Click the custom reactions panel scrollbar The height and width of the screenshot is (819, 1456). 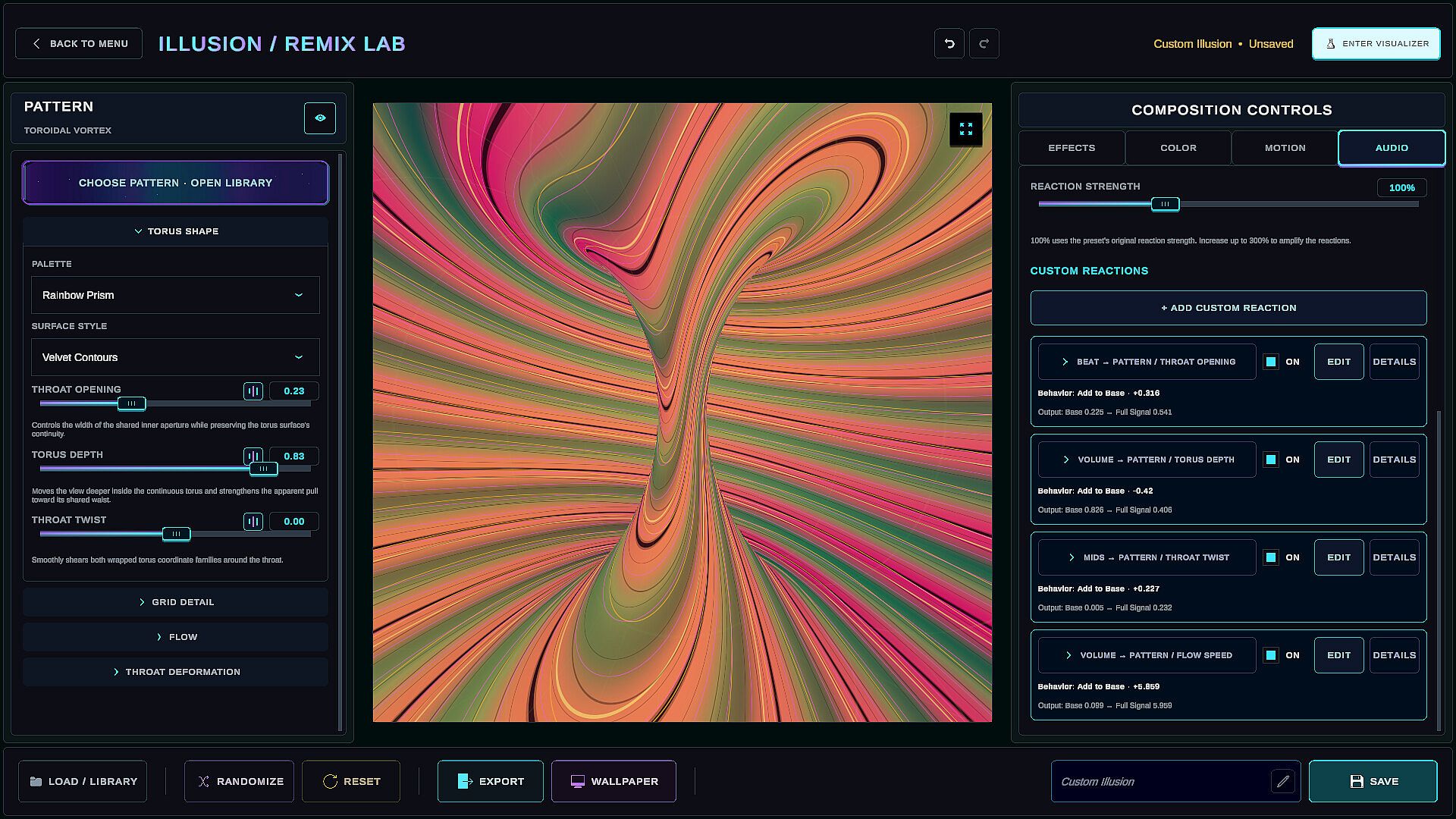1439,570
